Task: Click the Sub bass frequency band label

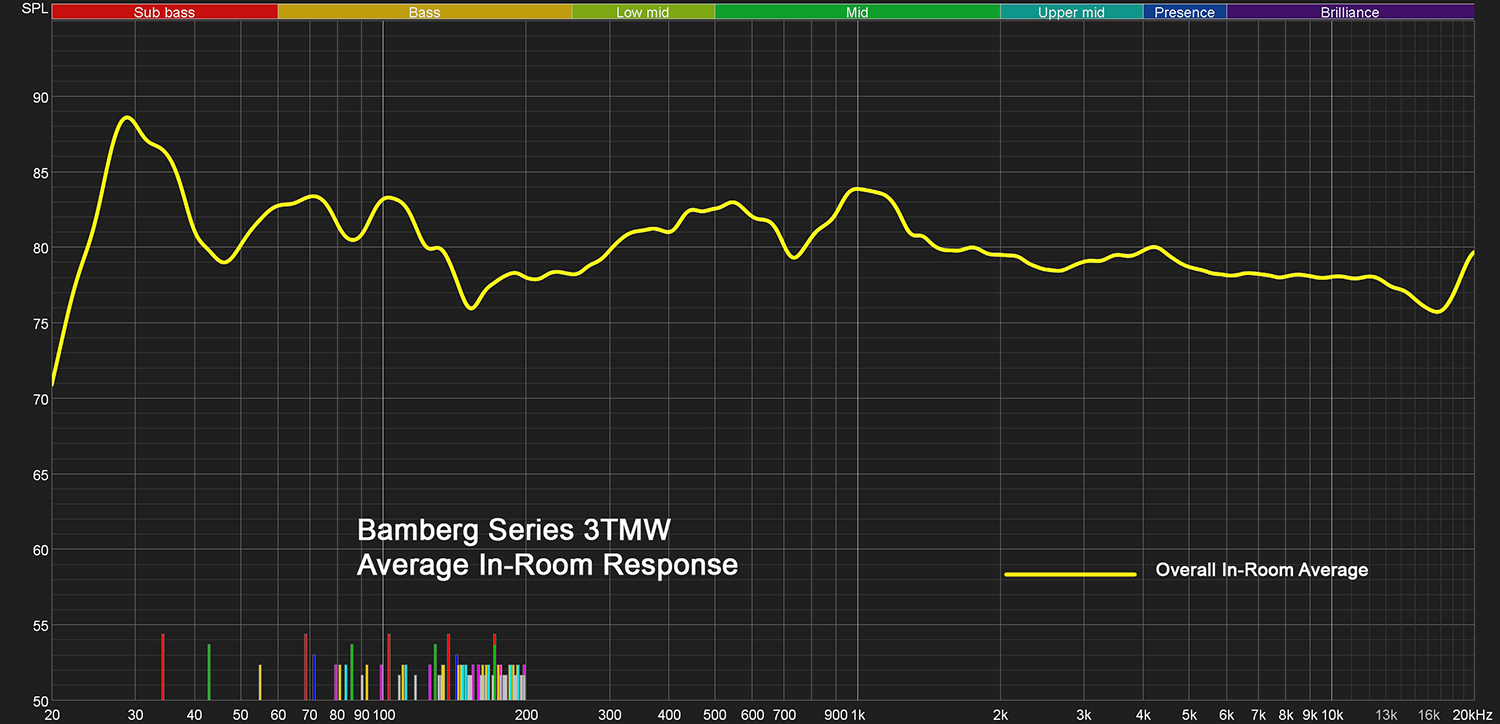Action: pyautogui.click(x=164, y=13)
